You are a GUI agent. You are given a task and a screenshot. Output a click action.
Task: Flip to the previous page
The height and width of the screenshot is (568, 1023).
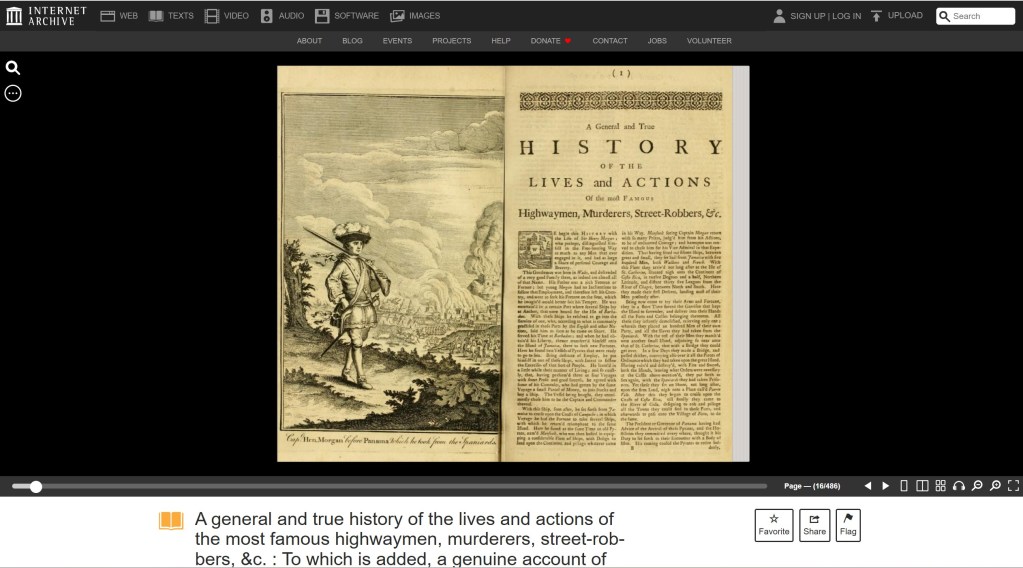click(x=867, y=486)
